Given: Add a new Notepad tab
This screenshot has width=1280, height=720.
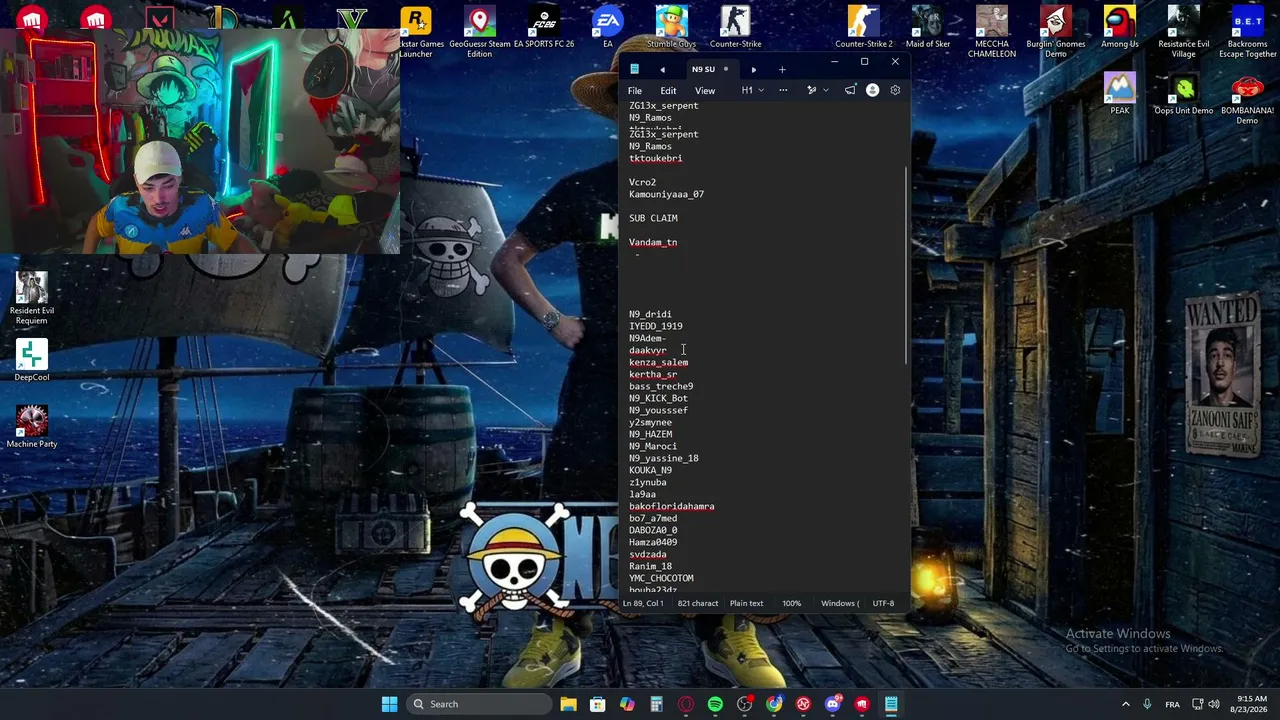Looking at the screenshot, I should tap(782, 69).
